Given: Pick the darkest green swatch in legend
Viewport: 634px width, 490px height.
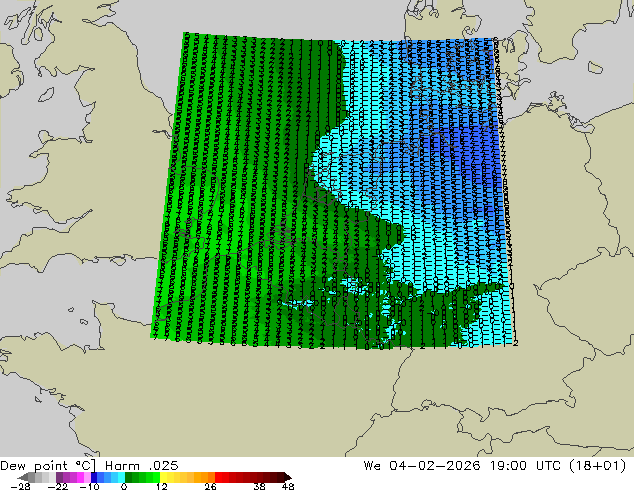Looking at the screenshot, I should (x=129, y=477).
